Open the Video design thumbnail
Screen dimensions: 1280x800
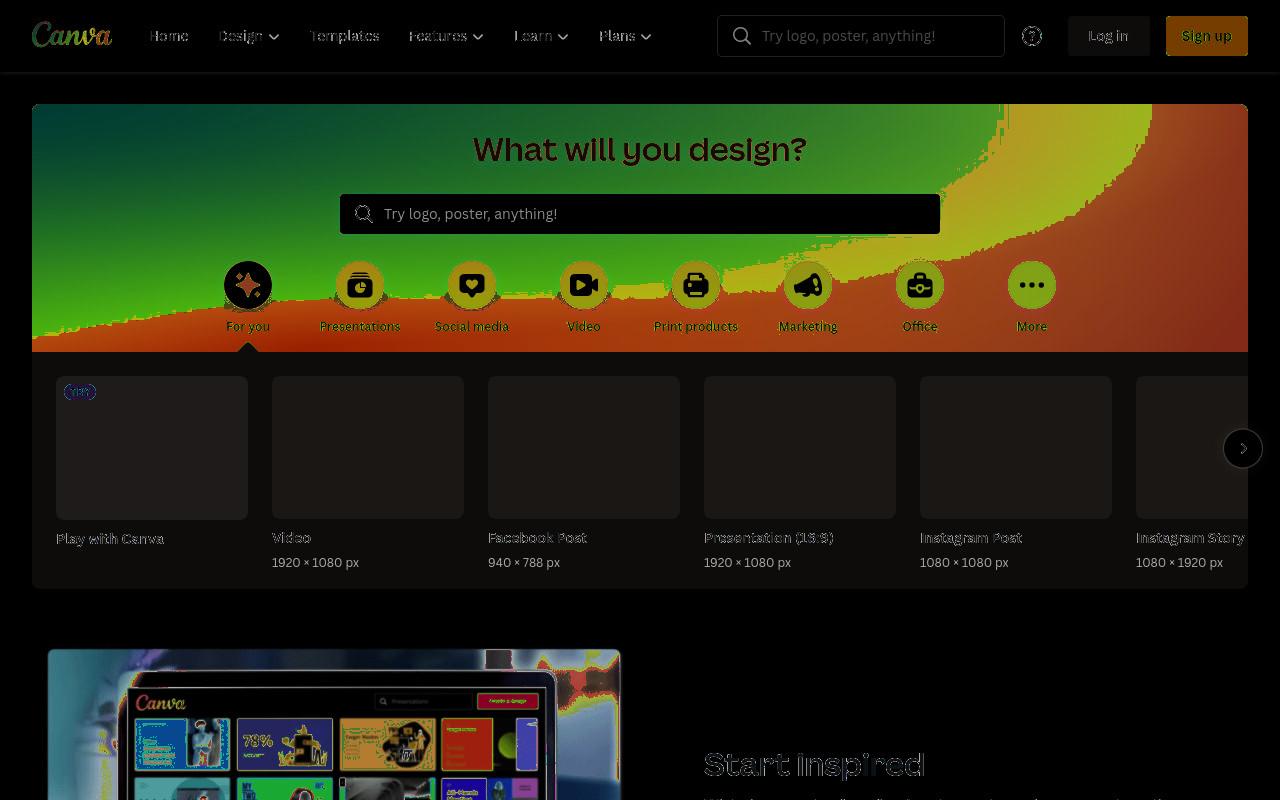point(368,447)
